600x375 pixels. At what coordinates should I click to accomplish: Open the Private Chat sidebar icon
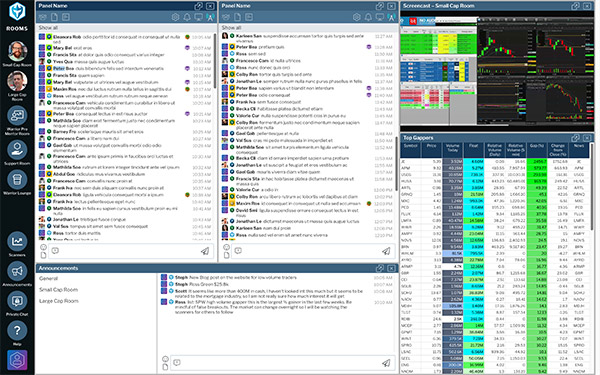point(17,301)
